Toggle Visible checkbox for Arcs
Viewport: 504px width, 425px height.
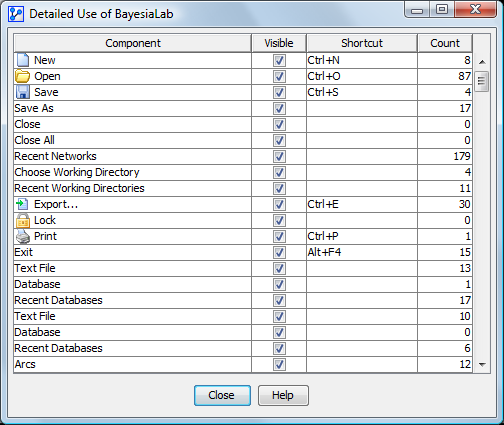click(x=279, y=364)
